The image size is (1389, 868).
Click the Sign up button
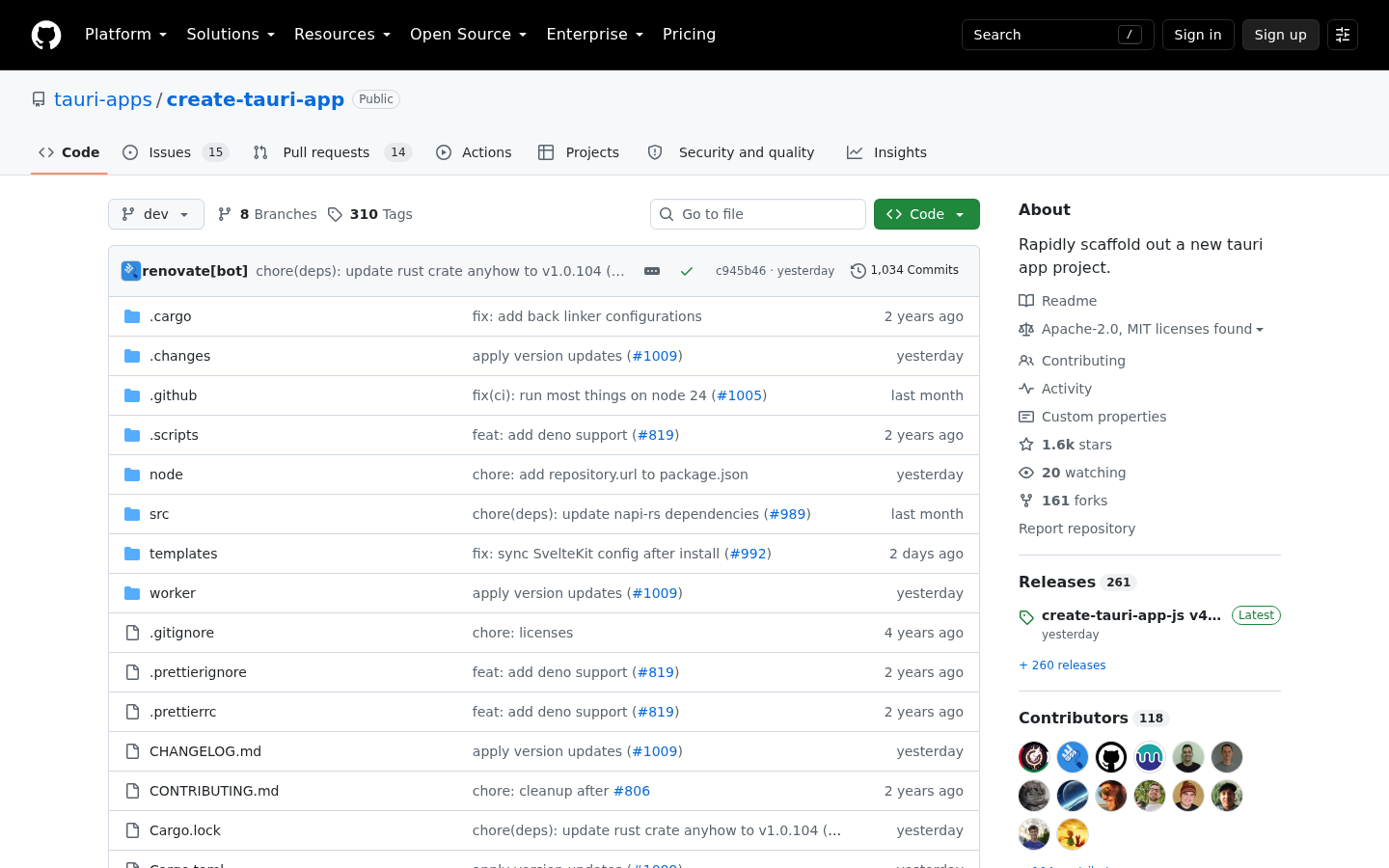click(1281, 35)
